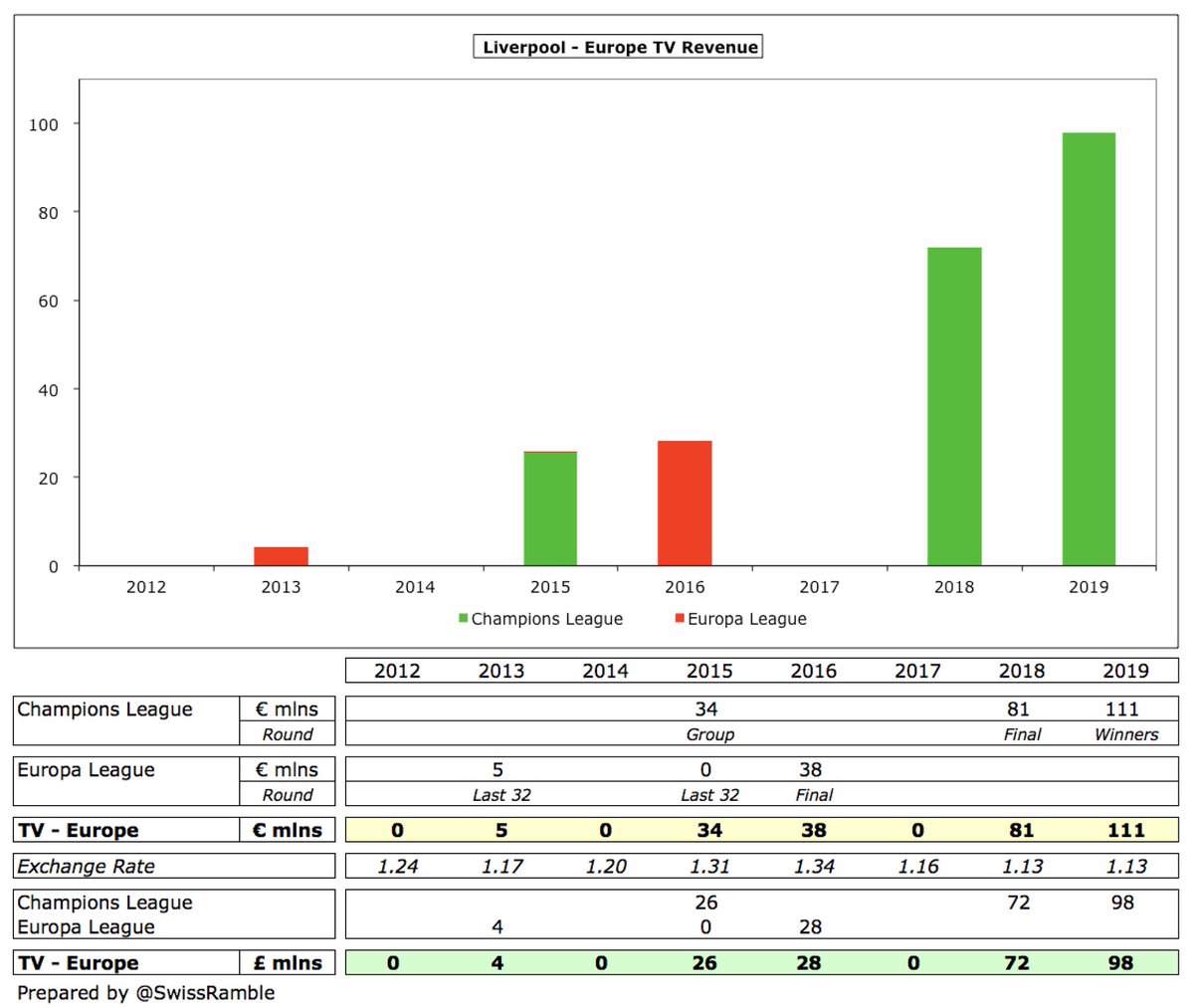Click the red Europa League legend swatch
Viewport: 1194px width, 1008px height.
(x=680, y=619)
